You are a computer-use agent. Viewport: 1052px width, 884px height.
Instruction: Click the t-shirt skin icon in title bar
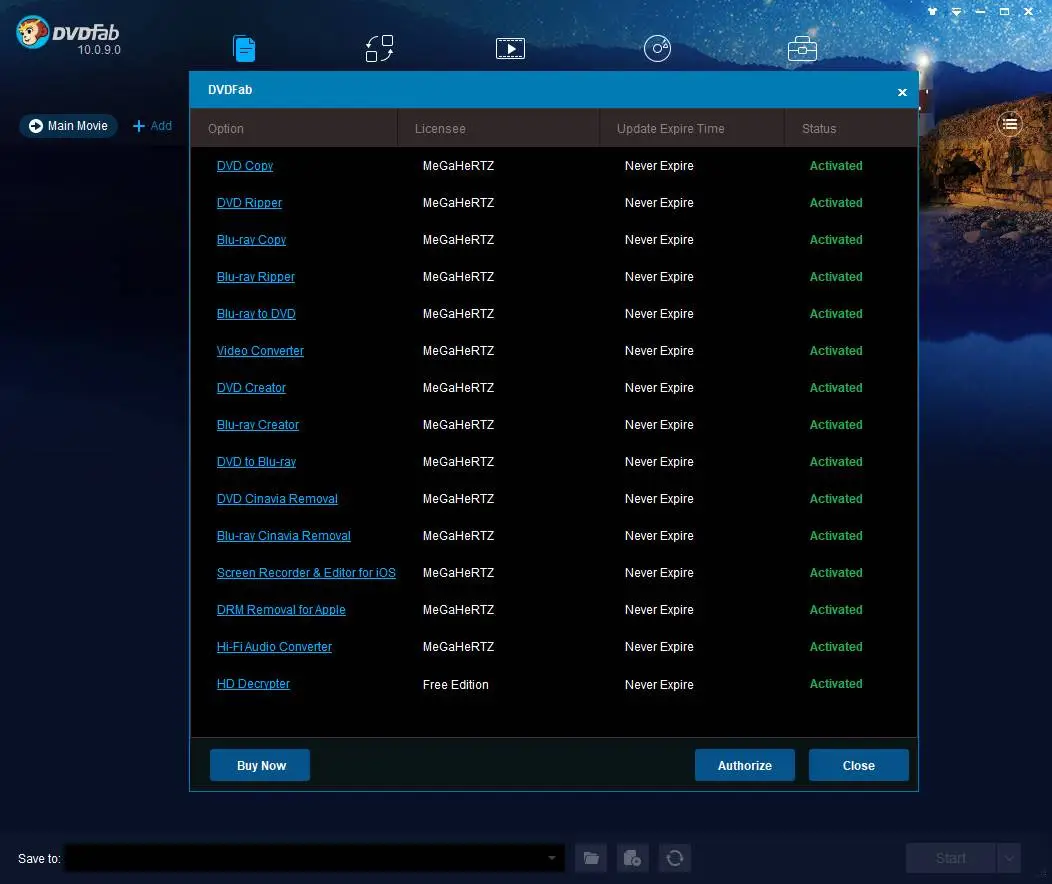[x=933, y=11]
